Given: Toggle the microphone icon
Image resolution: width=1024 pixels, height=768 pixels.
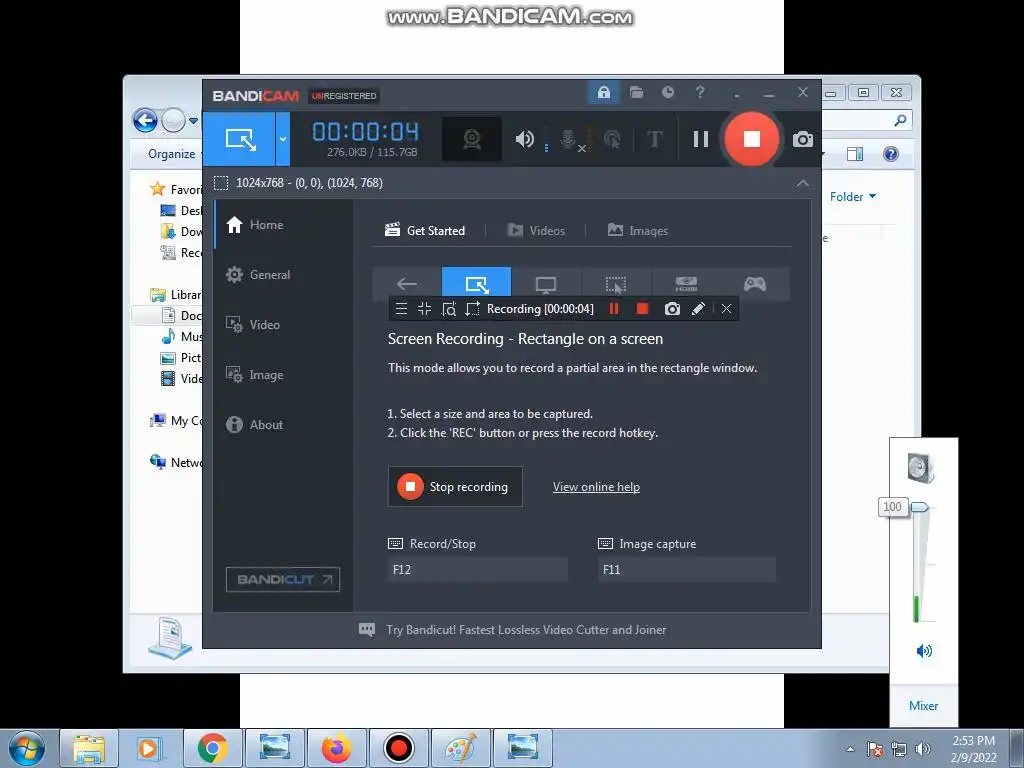Looking at the screenshot, I should click(568, 139).
